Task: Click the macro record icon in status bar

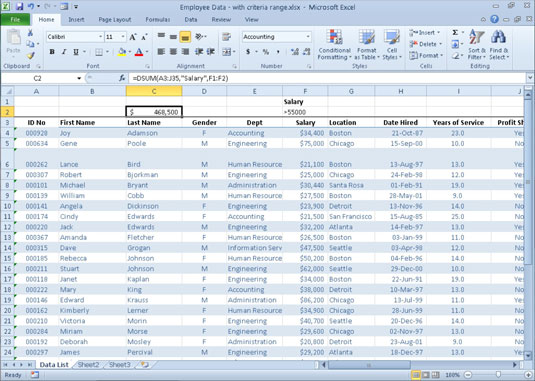Action: coord(35,375)
